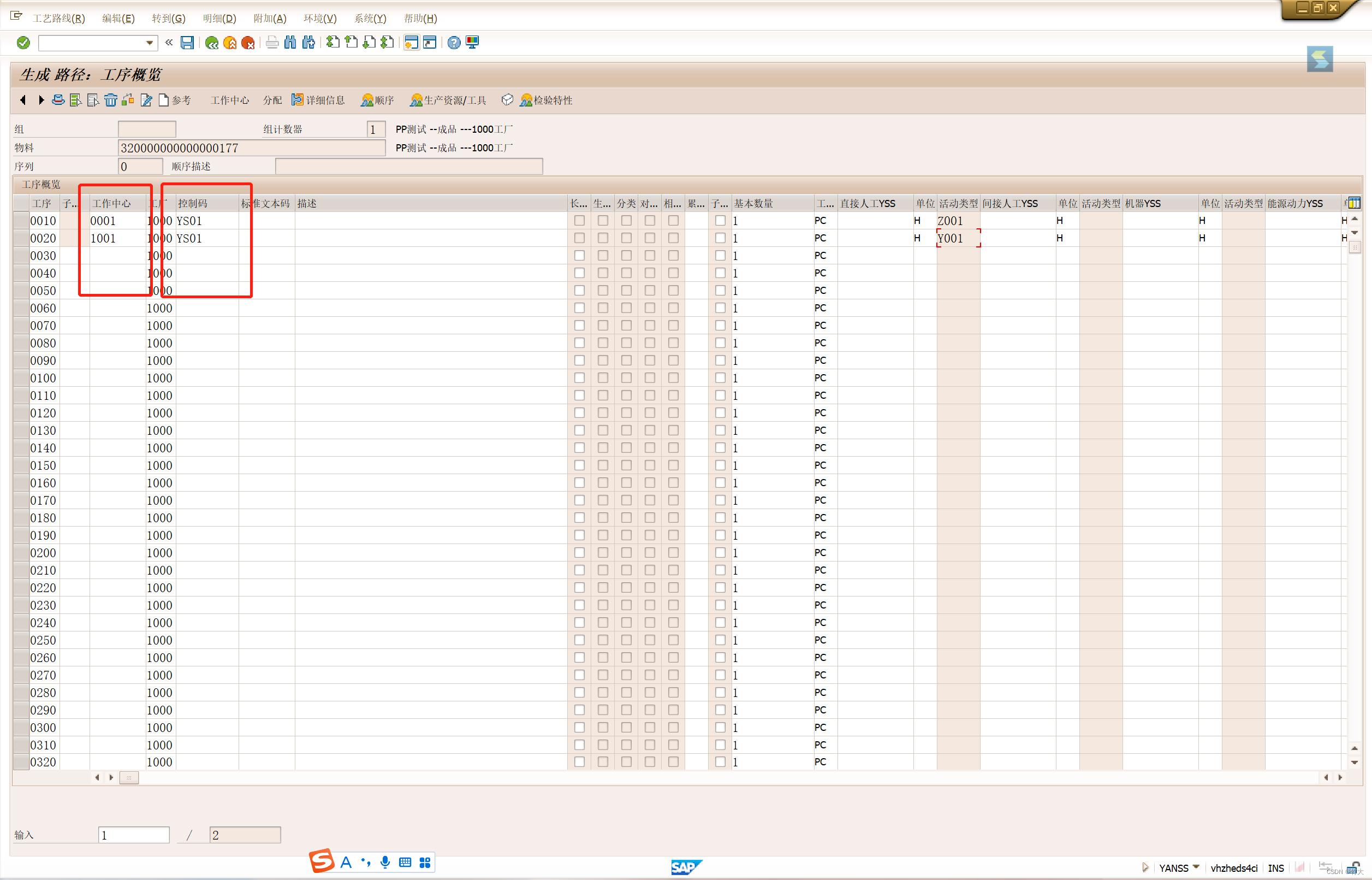Tick the first checkbox in row 0010
The image size is (1372, 880).
[x=579, y=221]
